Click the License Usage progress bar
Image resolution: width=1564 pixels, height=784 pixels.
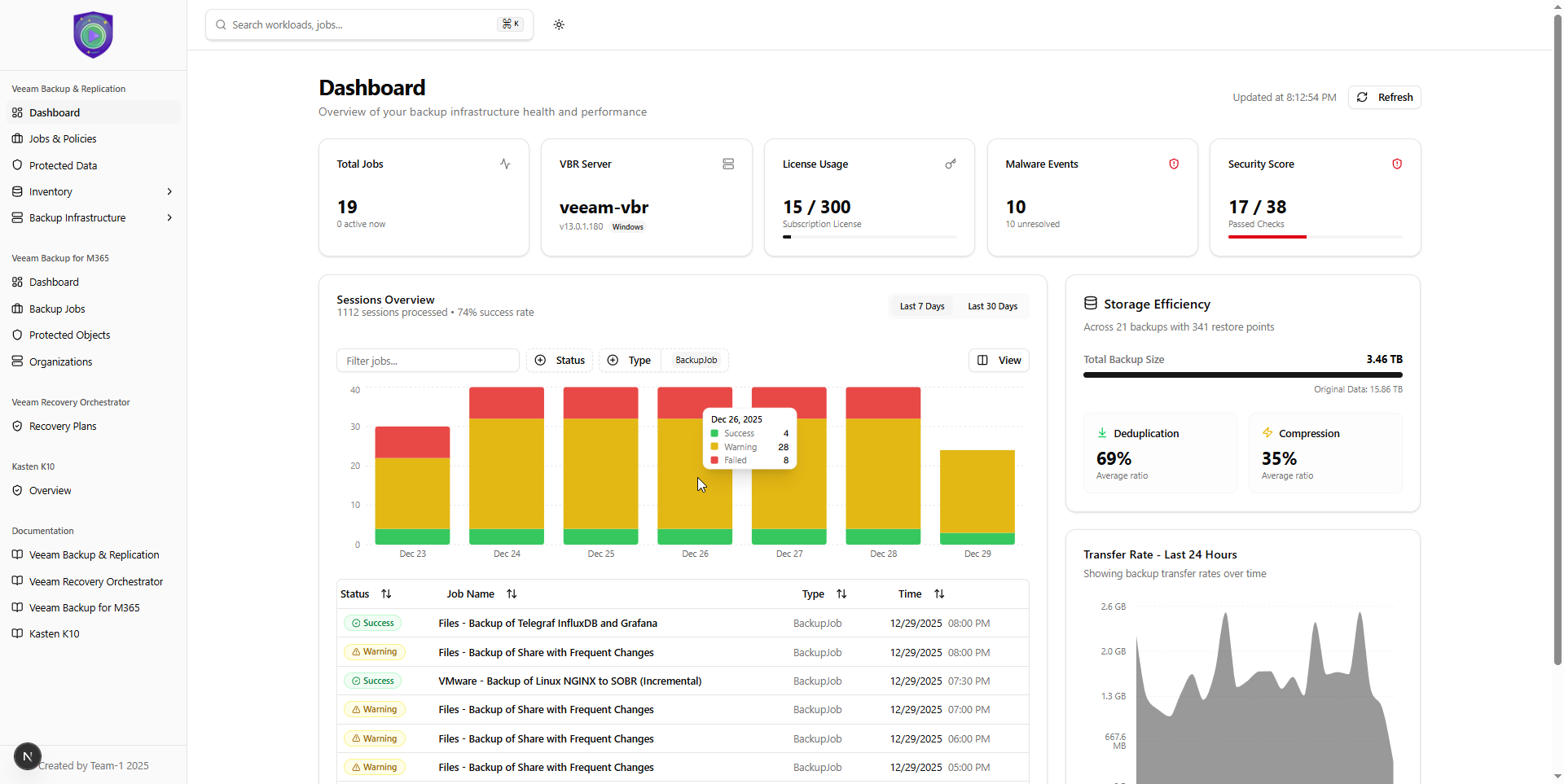pos(869,237)
